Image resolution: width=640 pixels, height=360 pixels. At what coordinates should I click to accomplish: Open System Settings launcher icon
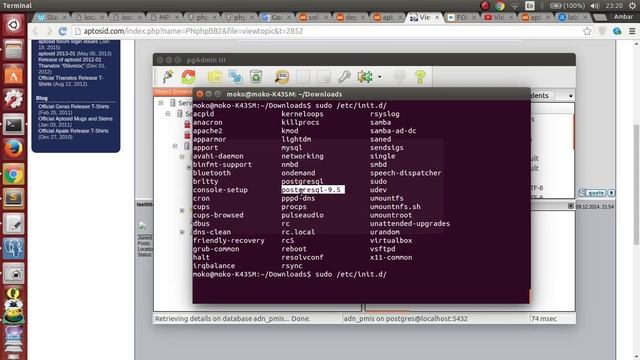13,99
